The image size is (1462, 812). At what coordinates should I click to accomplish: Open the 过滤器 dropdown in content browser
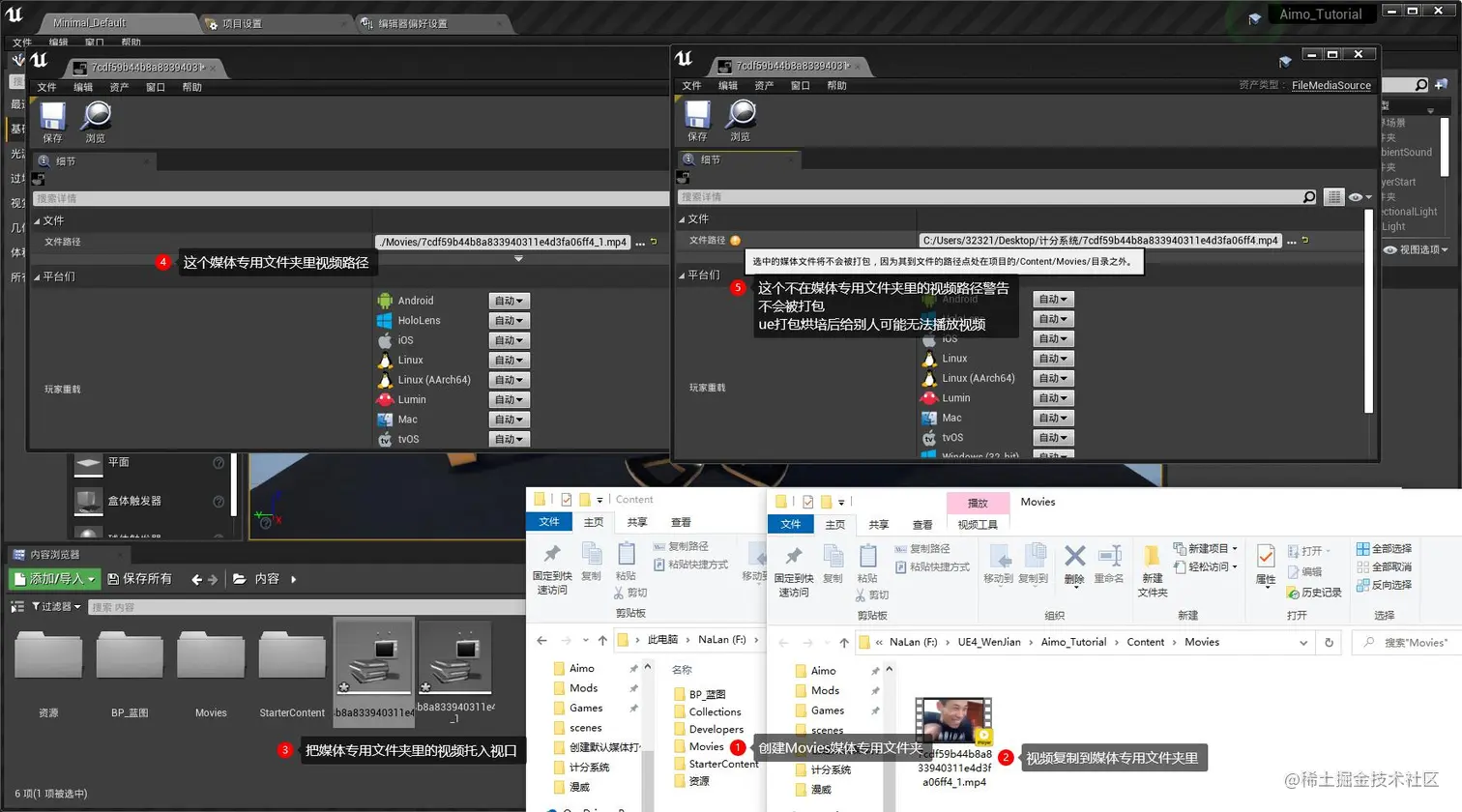[56, 607]
